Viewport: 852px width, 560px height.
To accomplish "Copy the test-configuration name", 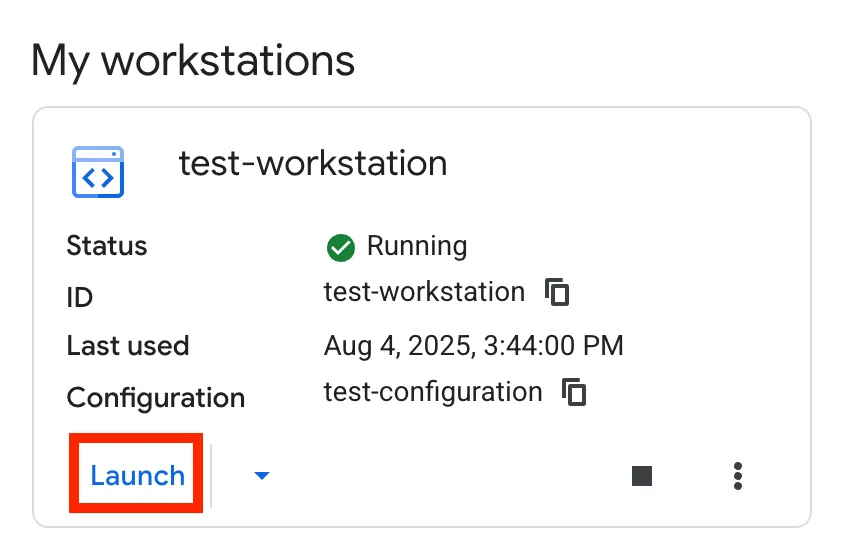I will point(574,392).
